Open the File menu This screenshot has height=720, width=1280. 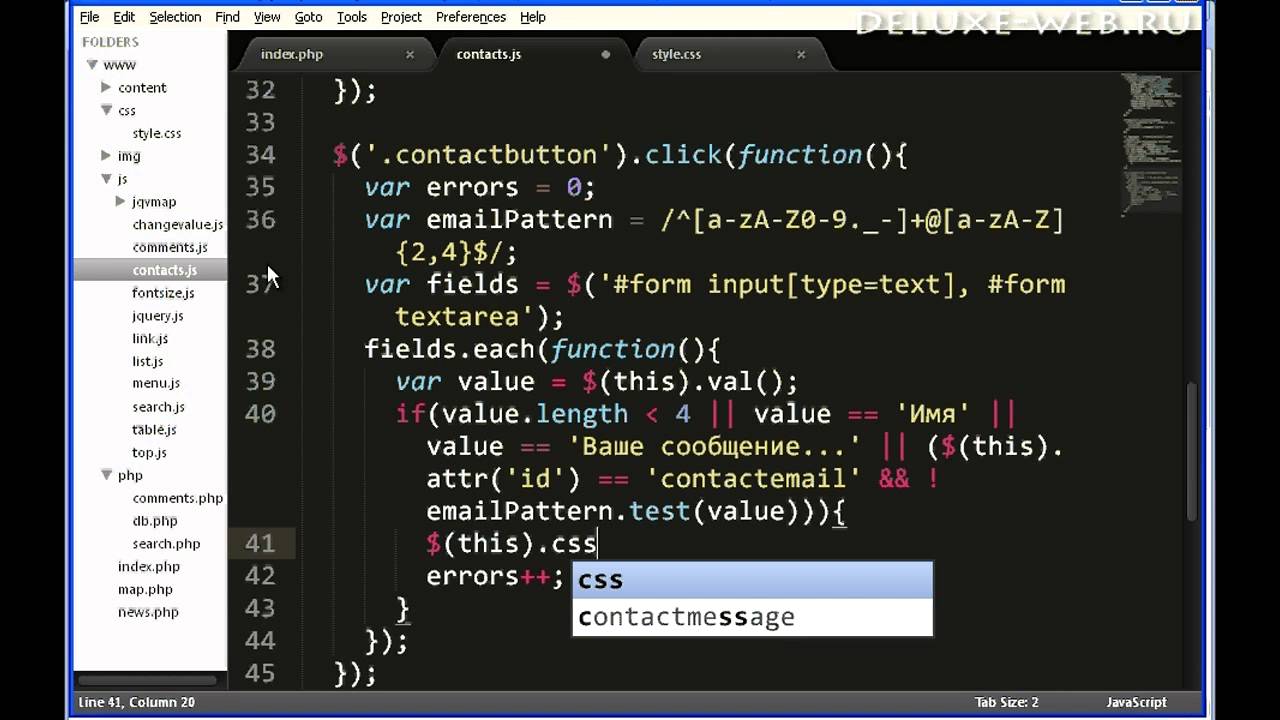click(x=89, y=17)
